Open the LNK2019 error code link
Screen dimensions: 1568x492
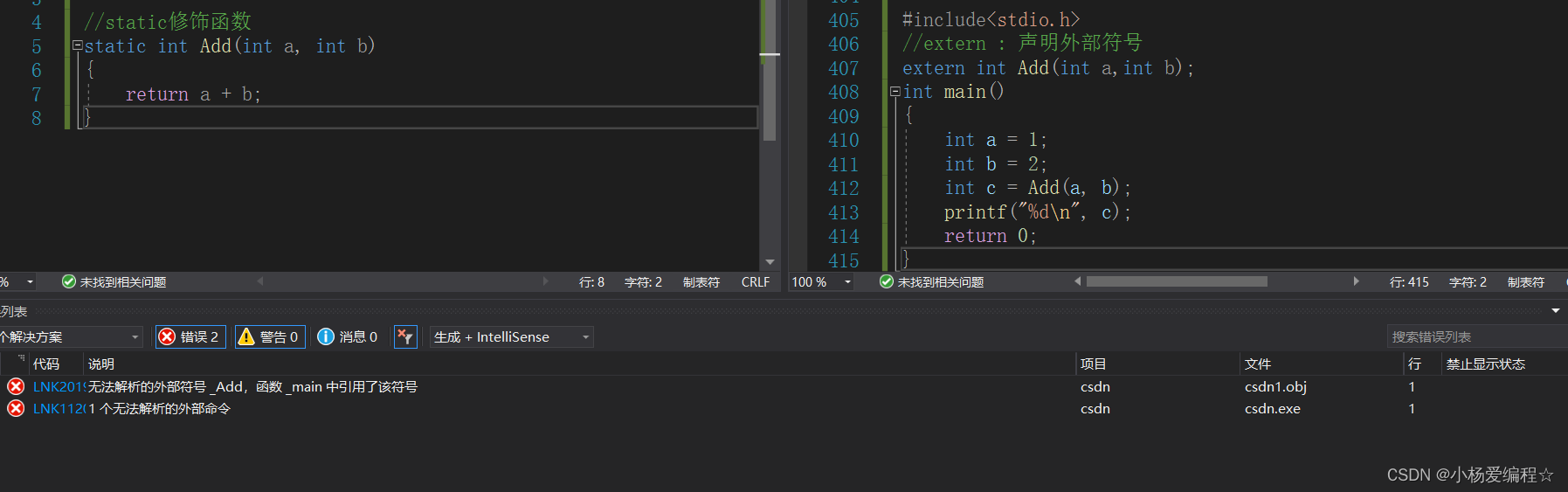[x=59, y=386]
